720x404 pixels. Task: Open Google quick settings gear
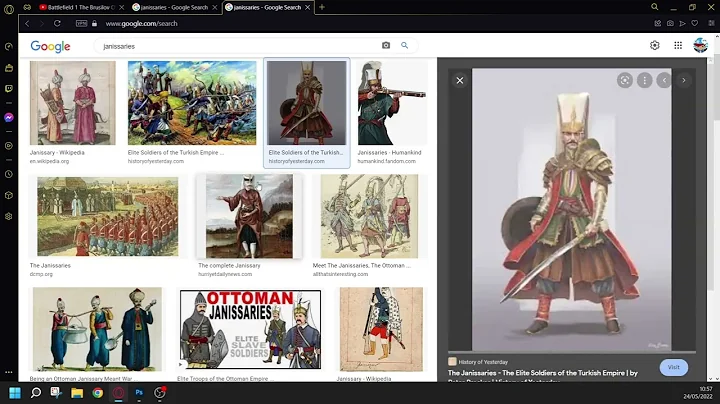pos(655,45)
